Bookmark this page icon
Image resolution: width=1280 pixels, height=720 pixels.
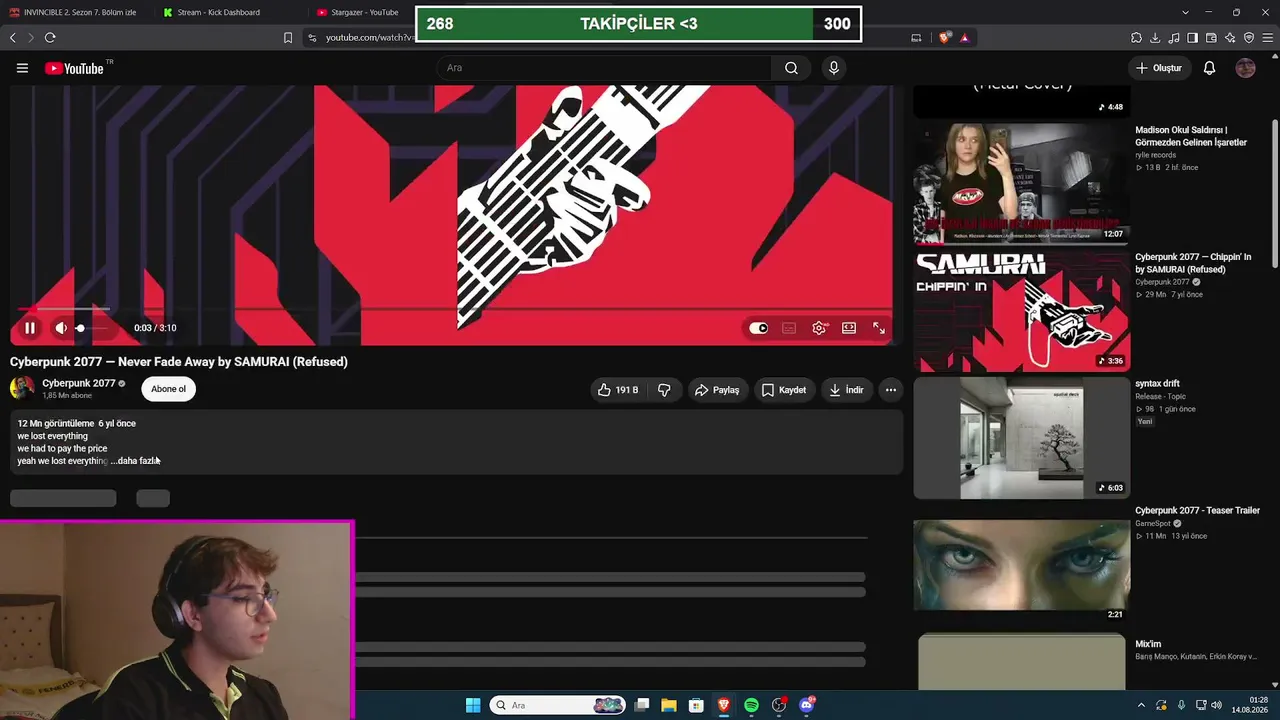tap(288, 38)
